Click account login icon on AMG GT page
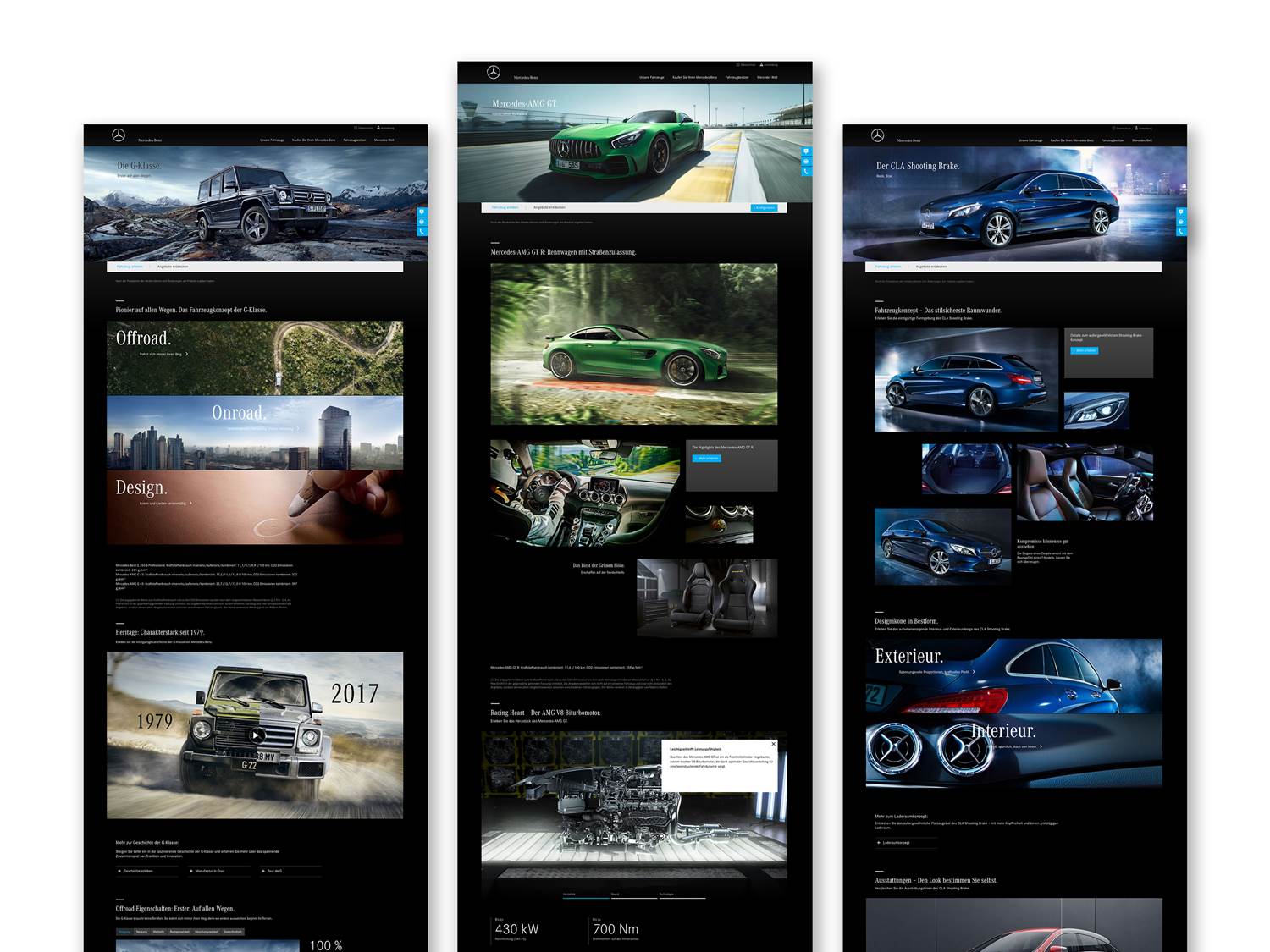 point(762,64)
